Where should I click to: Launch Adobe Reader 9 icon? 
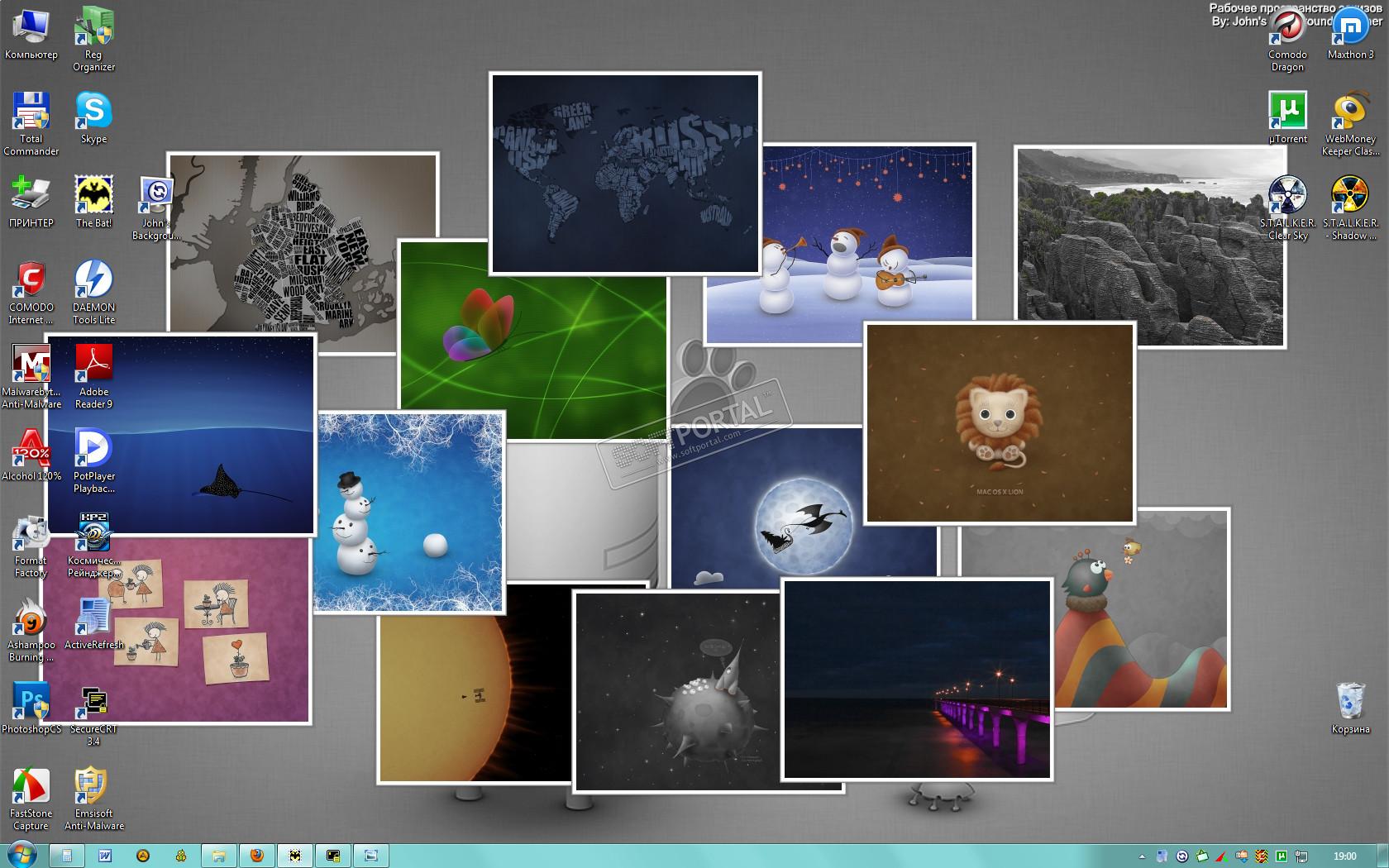[x=93, y=377]
